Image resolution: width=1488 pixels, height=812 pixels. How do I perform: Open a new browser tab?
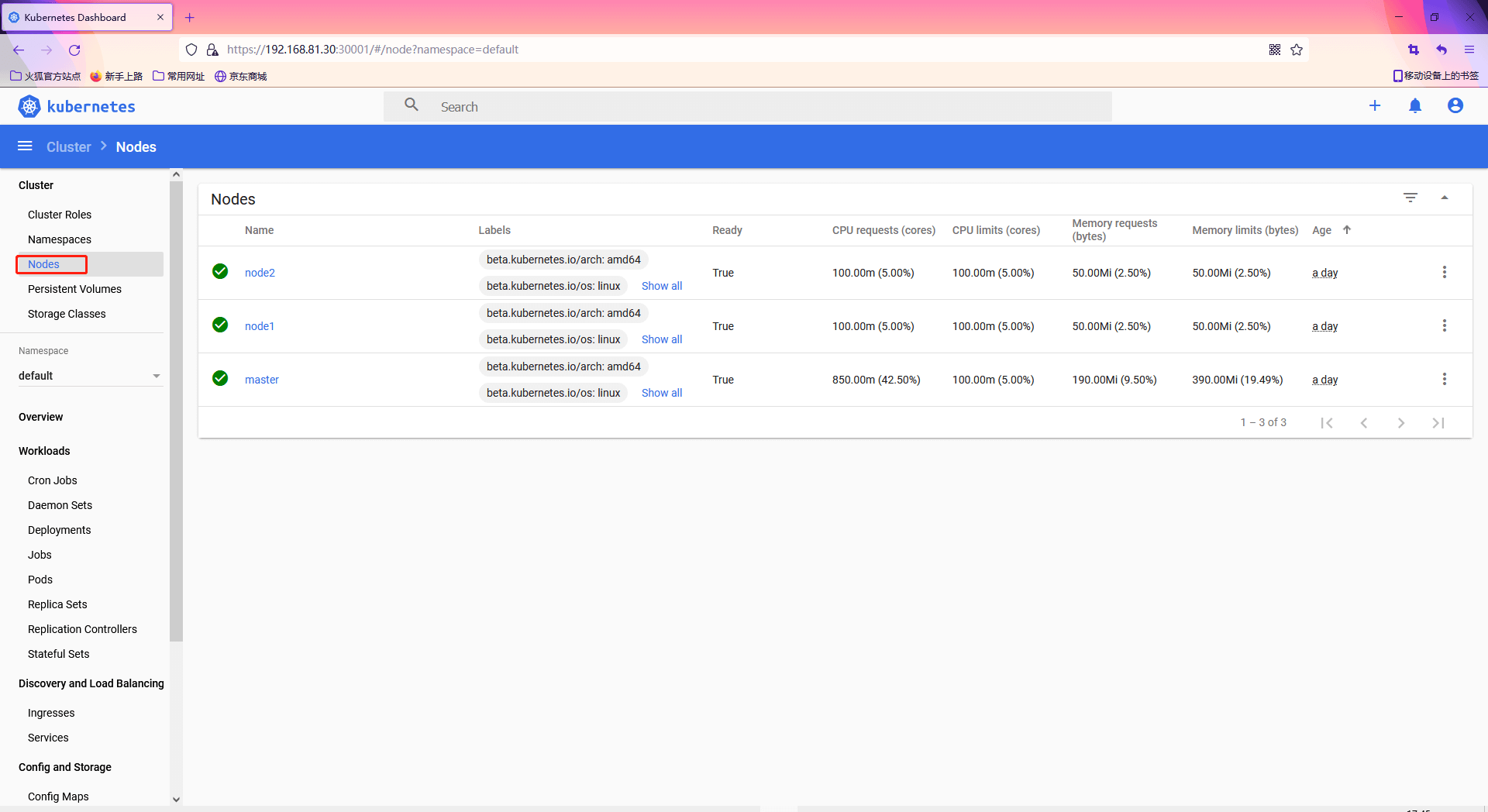click(x=189, y=17)
